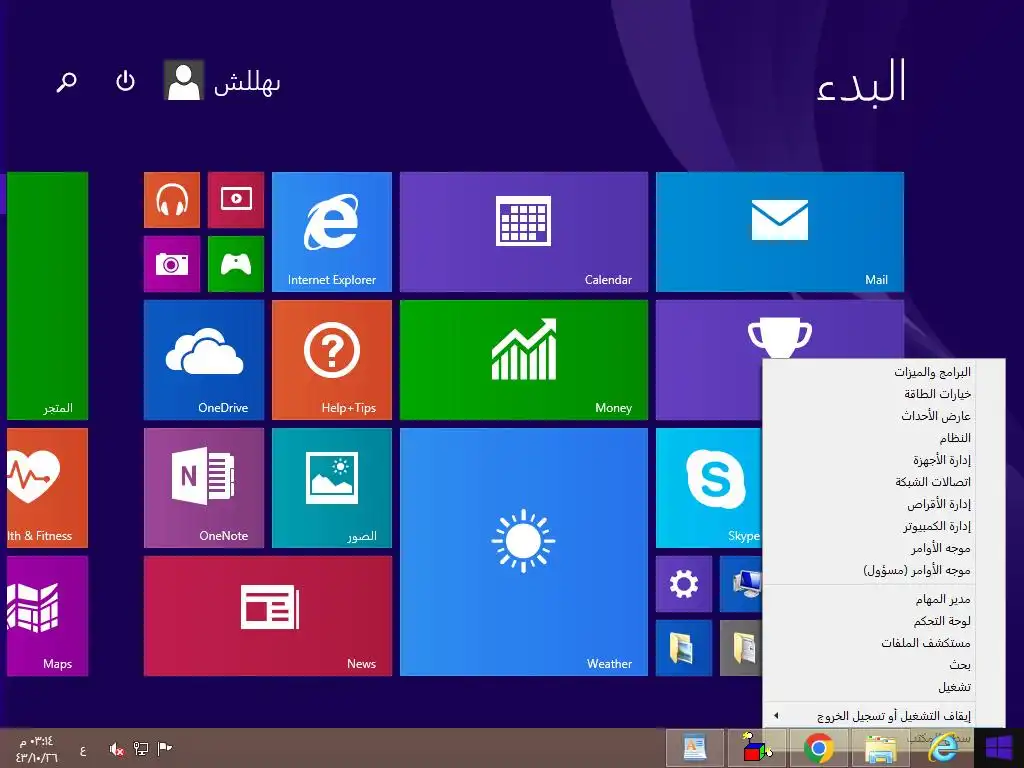The height and width of the screenshot is (768, 1024).
Task: Open the Mail tile
Action: (780, 232)
